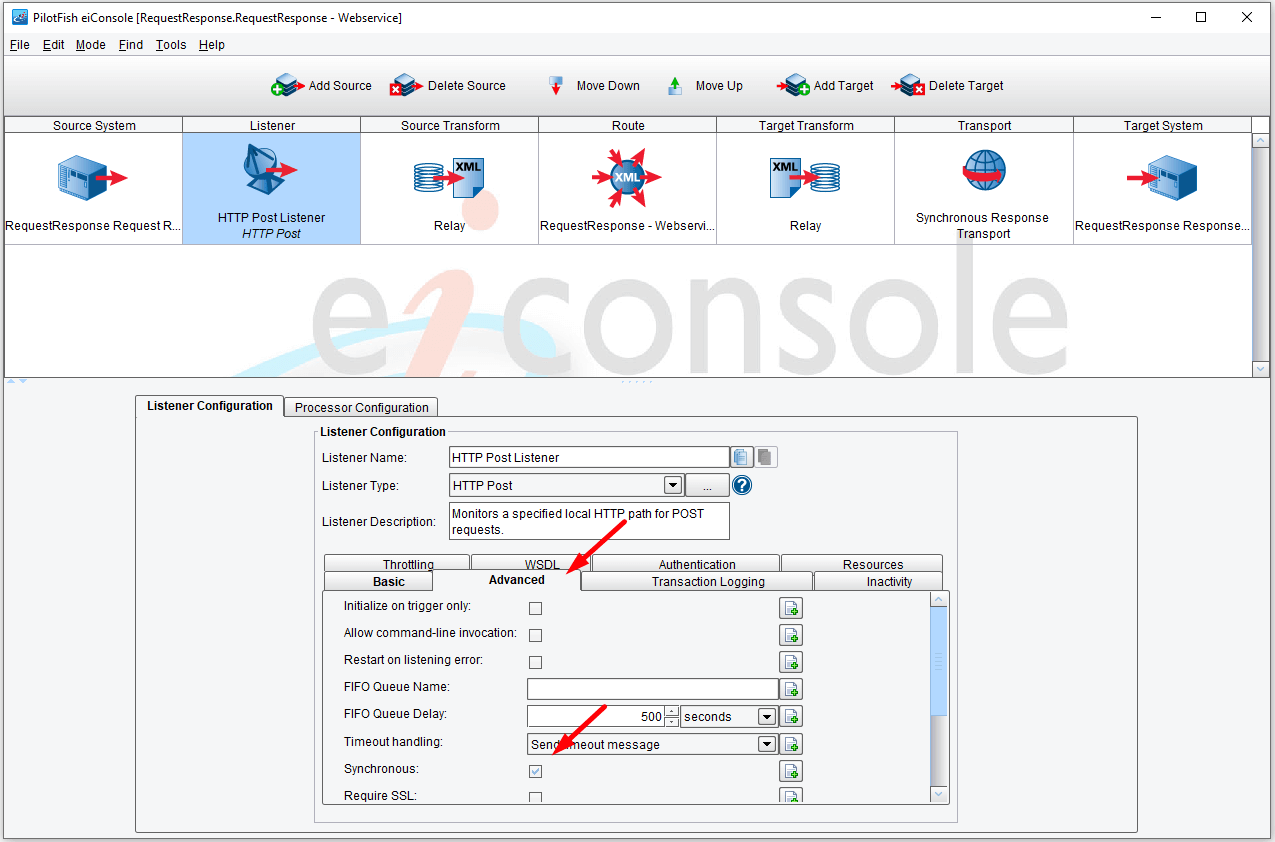Click the Move Up arrow button
This screenshot has height=842, width=1275.
(705, 86)
